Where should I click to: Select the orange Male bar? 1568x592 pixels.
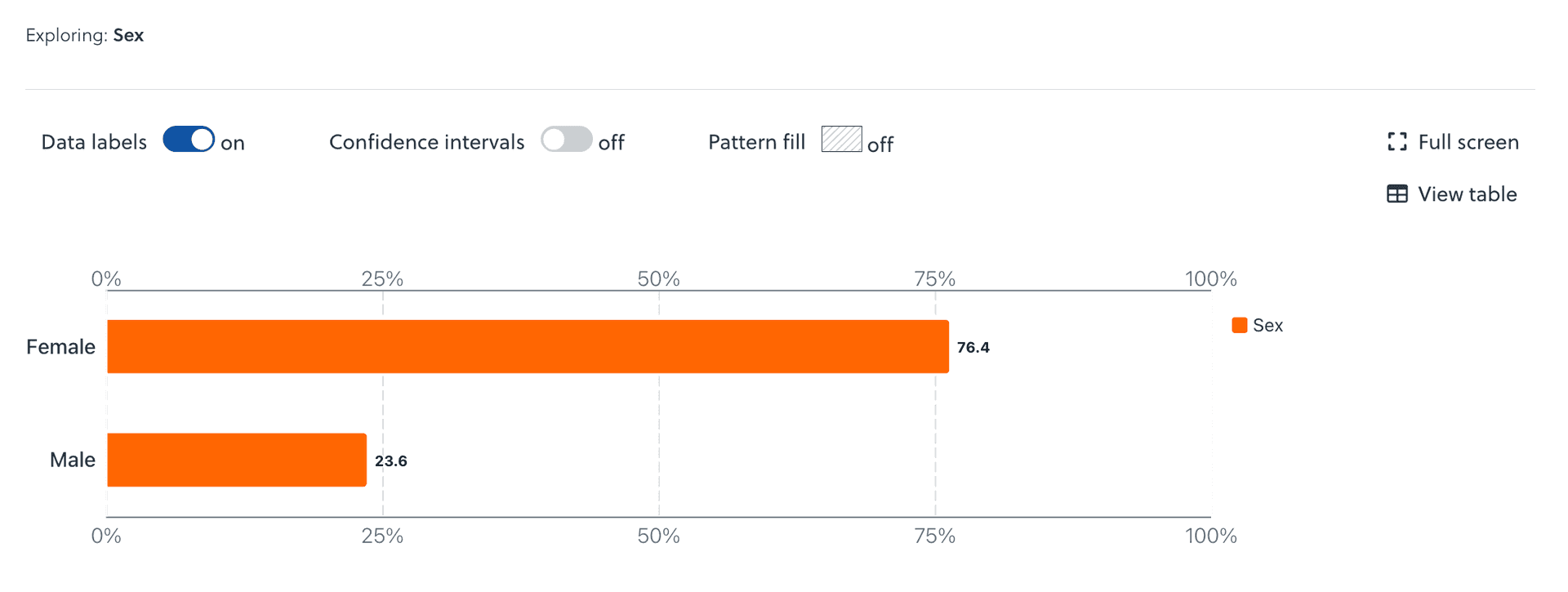point(237,460)
